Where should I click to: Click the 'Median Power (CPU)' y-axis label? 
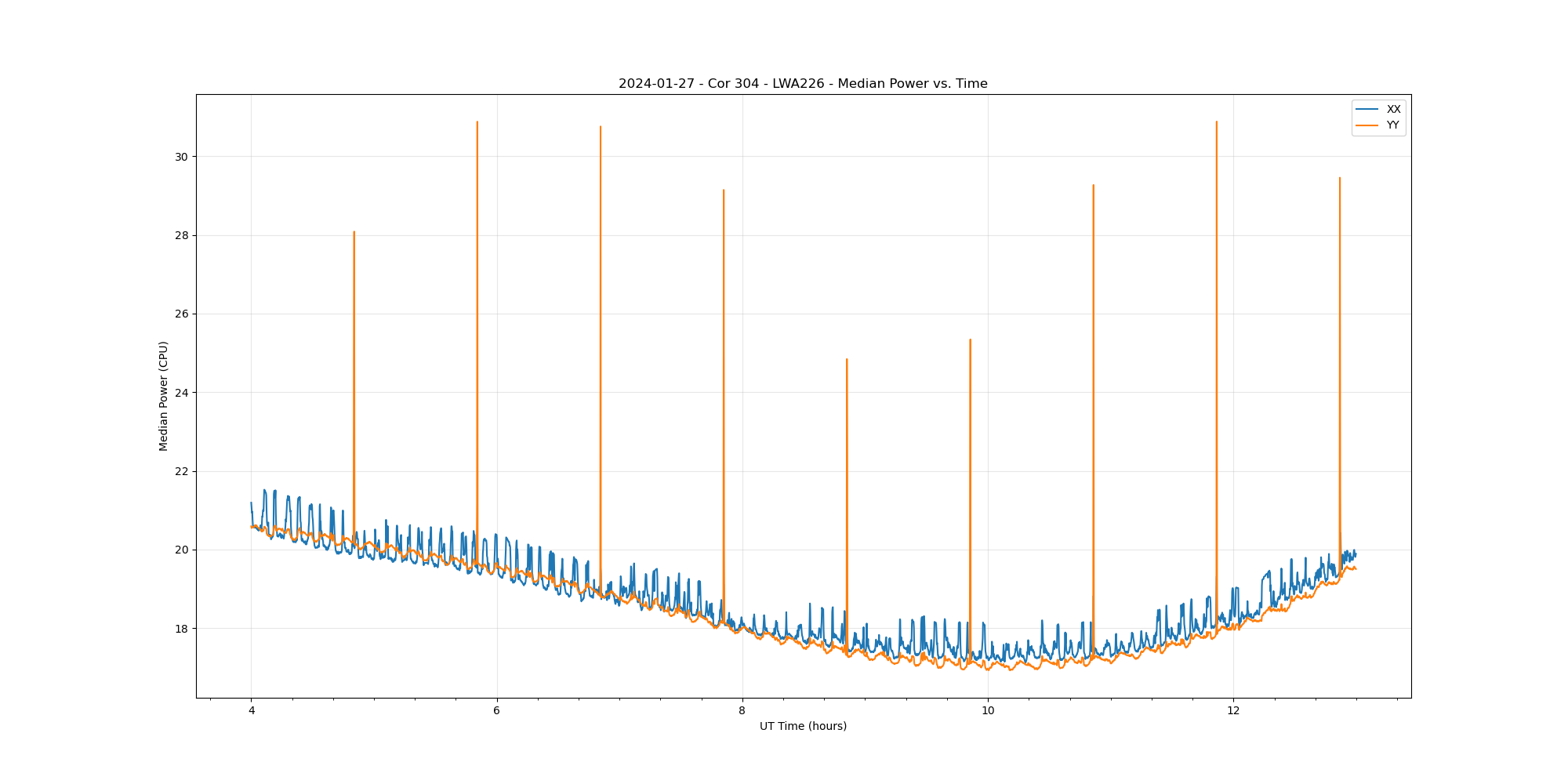click(x=163, y=396)
